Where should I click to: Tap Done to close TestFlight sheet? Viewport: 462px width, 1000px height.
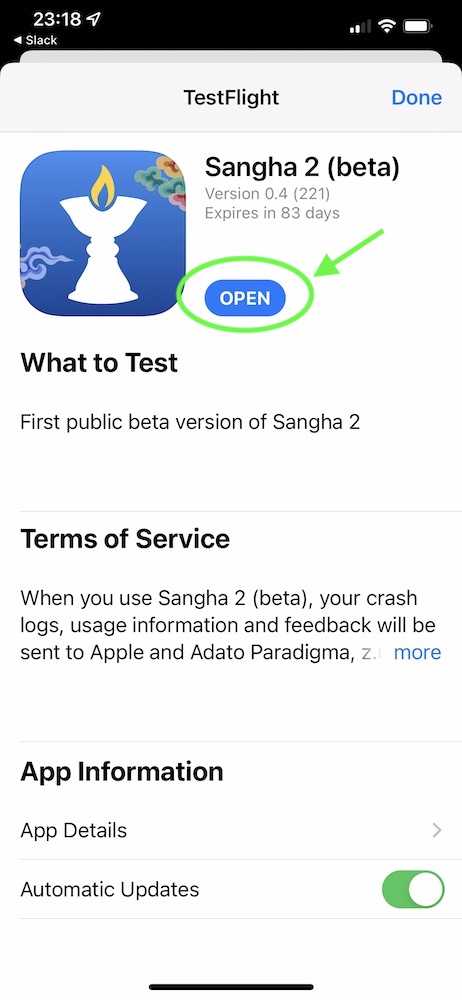[x=416, y=97]
